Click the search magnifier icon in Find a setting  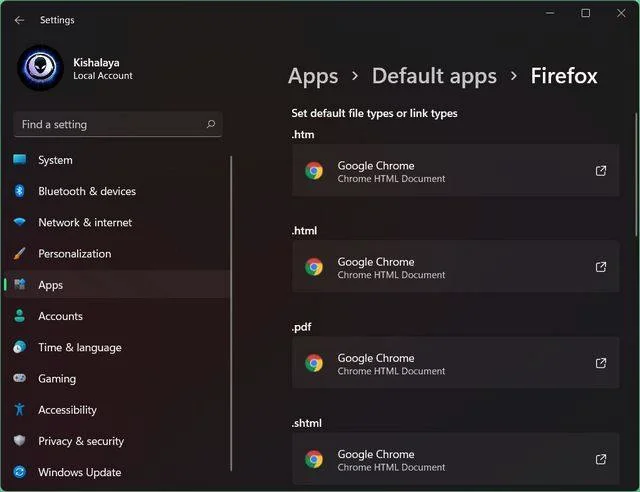211,124
